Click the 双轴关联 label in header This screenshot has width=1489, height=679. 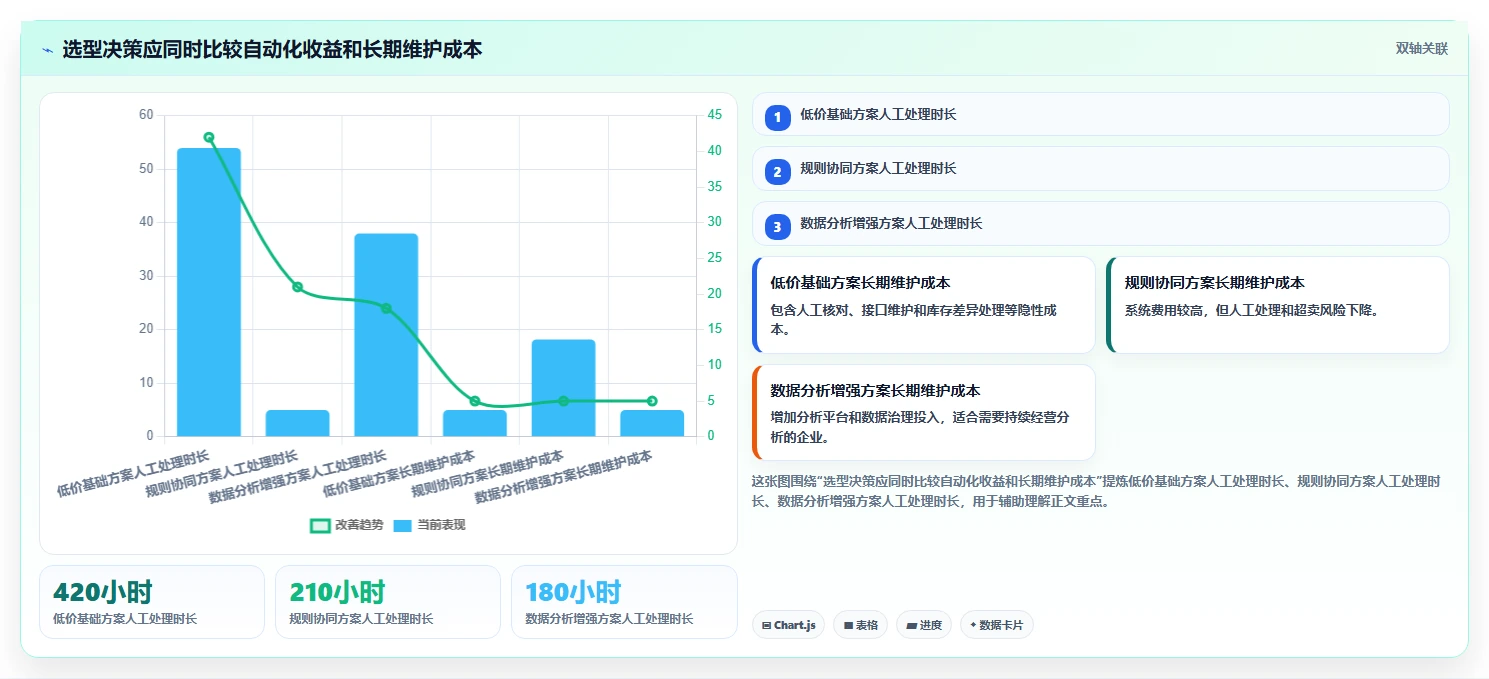pyautogui.click(x=1421, y=49)
